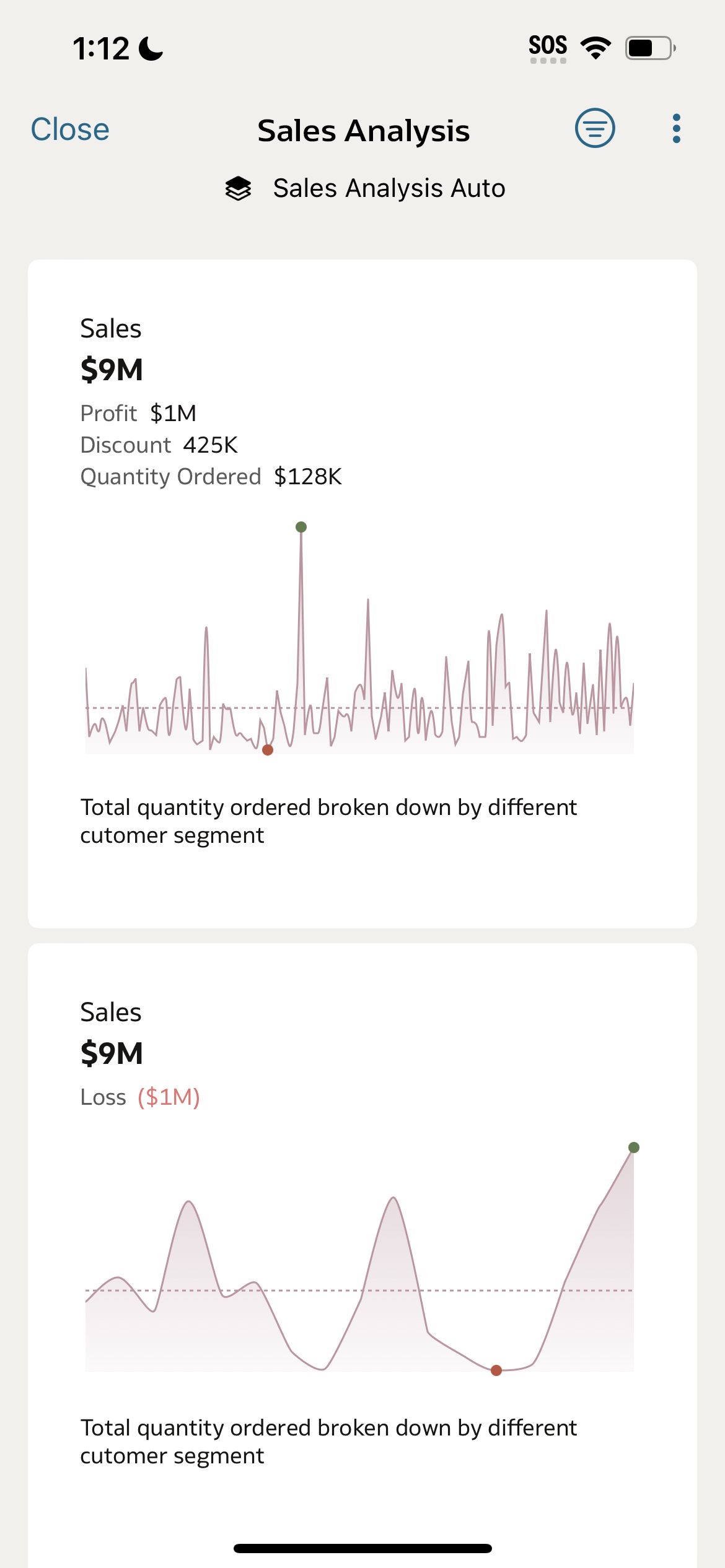
Task: Select the green peak marker on the sparkline chart
Action: [x=301, y=527]
